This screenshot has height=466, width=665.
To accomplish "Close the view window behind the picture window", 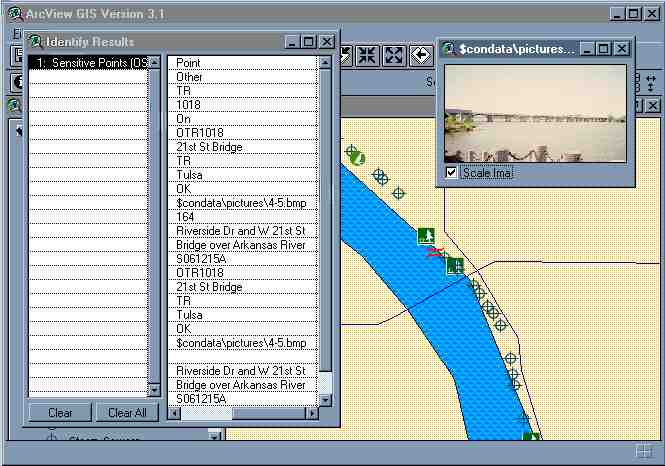I will pos(653,105).
